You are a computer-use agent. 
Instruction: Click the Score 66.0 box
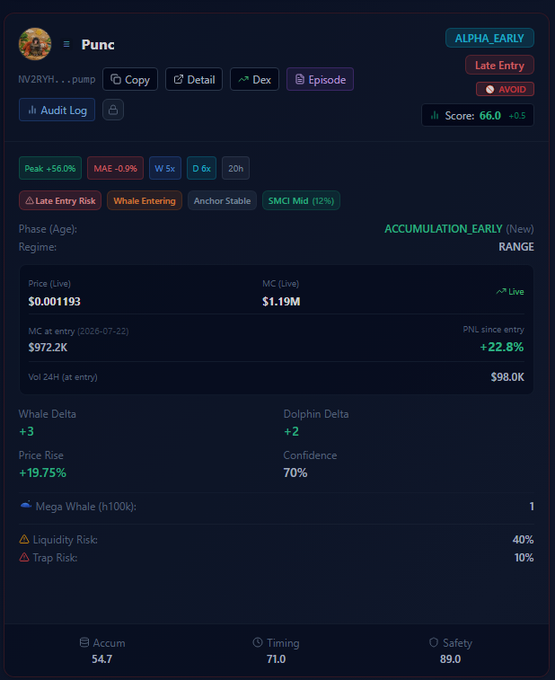coord(478,116)
